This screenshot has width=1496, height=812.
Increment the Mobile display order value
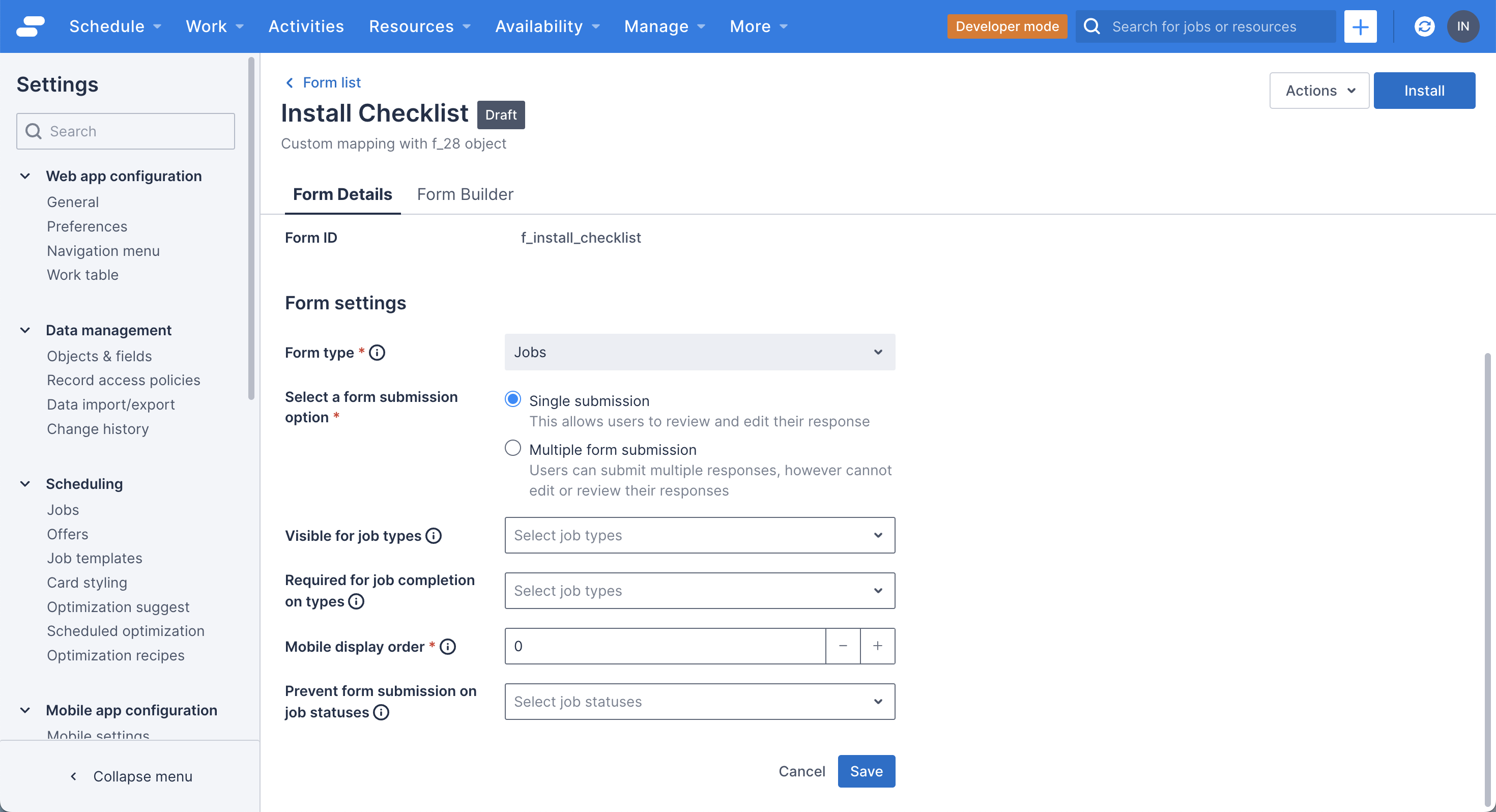click(876, 646)
